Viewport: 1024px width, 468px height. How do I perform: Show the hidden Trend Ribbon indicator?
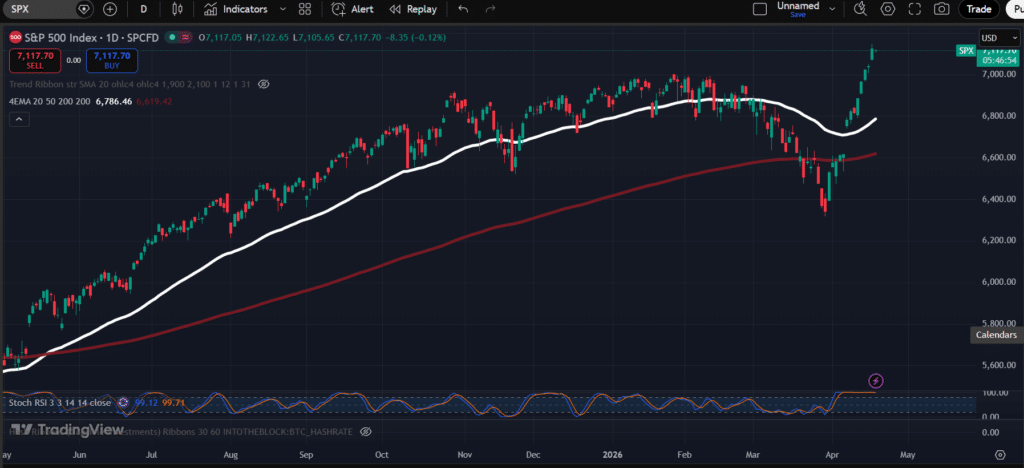(x=264, y=85)
